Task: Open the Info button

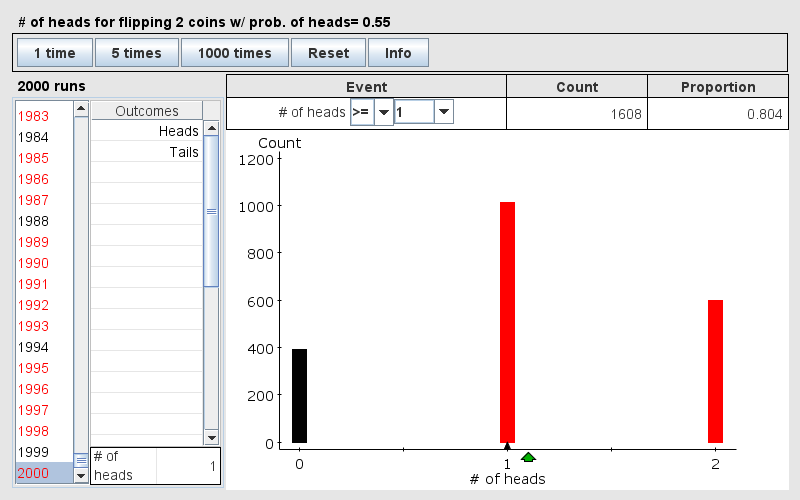Action: 398,53
